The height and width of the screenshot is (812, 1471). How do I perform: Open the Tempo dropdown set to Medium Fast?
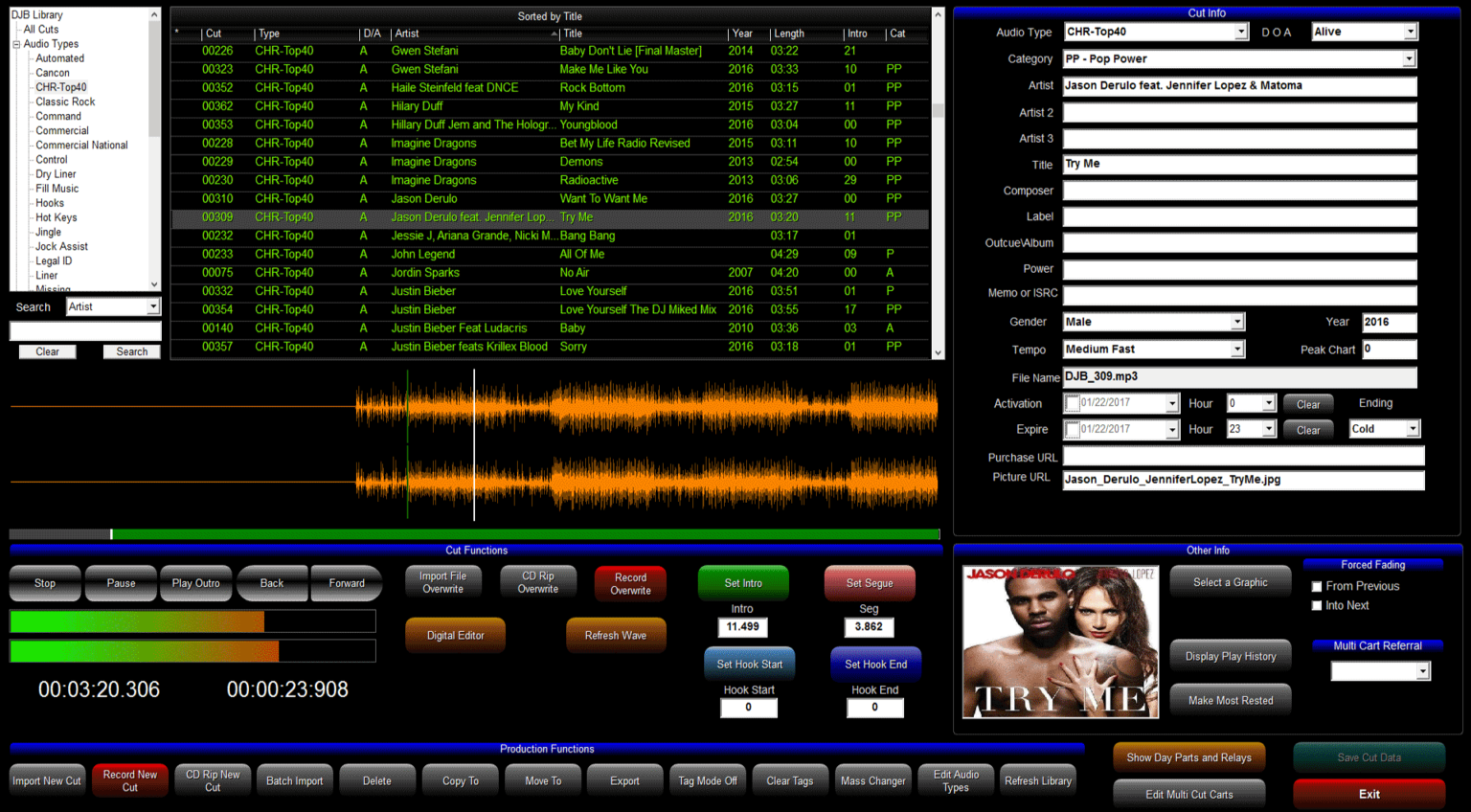click(x=1236, y=349)
